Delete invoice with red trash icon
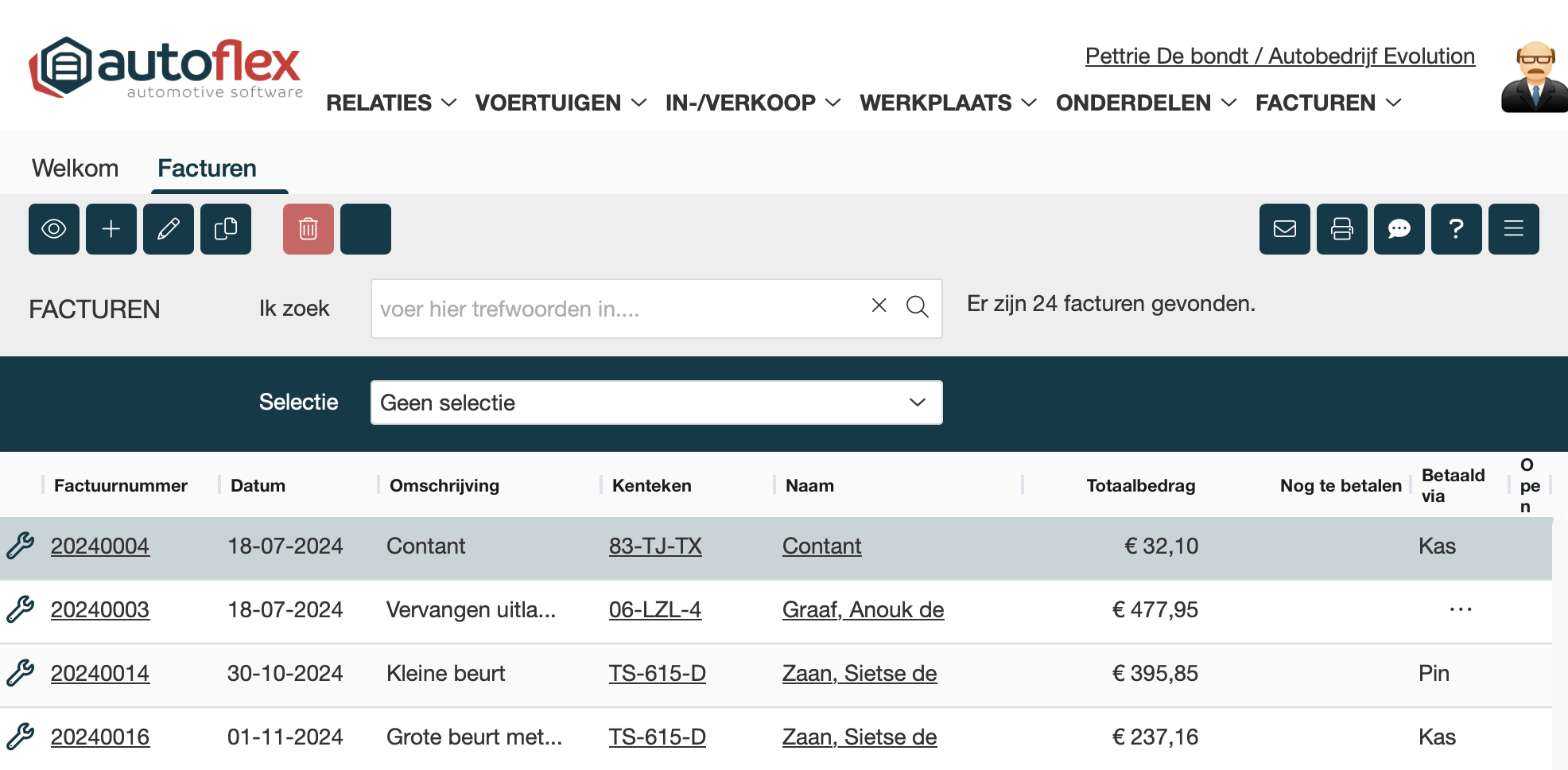The height and width of the screenshot is (770, 1568). 309,229
